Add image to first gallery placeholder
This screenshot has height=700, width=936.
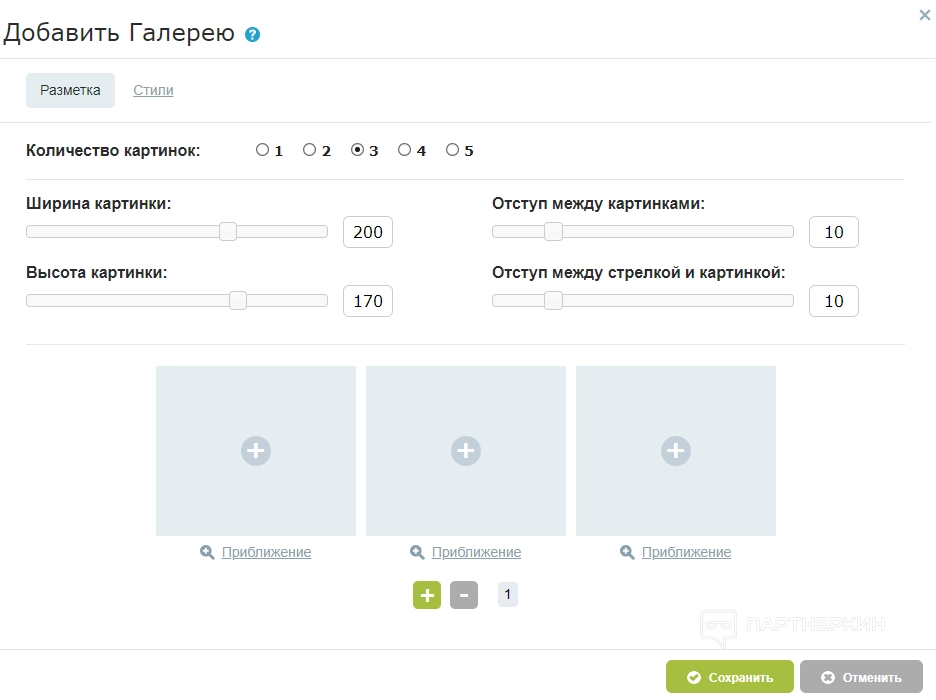coord(256,451)
